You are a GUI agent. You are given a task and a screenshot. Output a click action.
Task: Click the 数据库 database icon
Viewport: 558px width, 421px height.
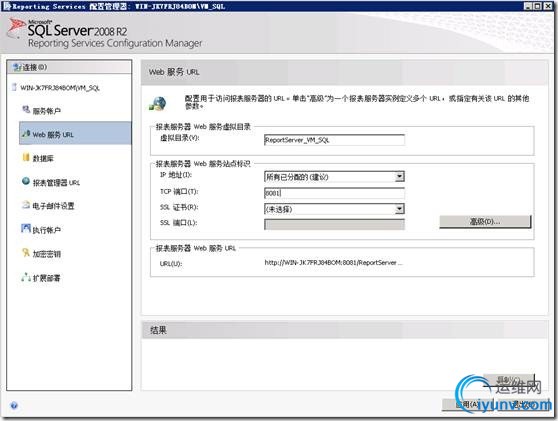tap(26, 157)
